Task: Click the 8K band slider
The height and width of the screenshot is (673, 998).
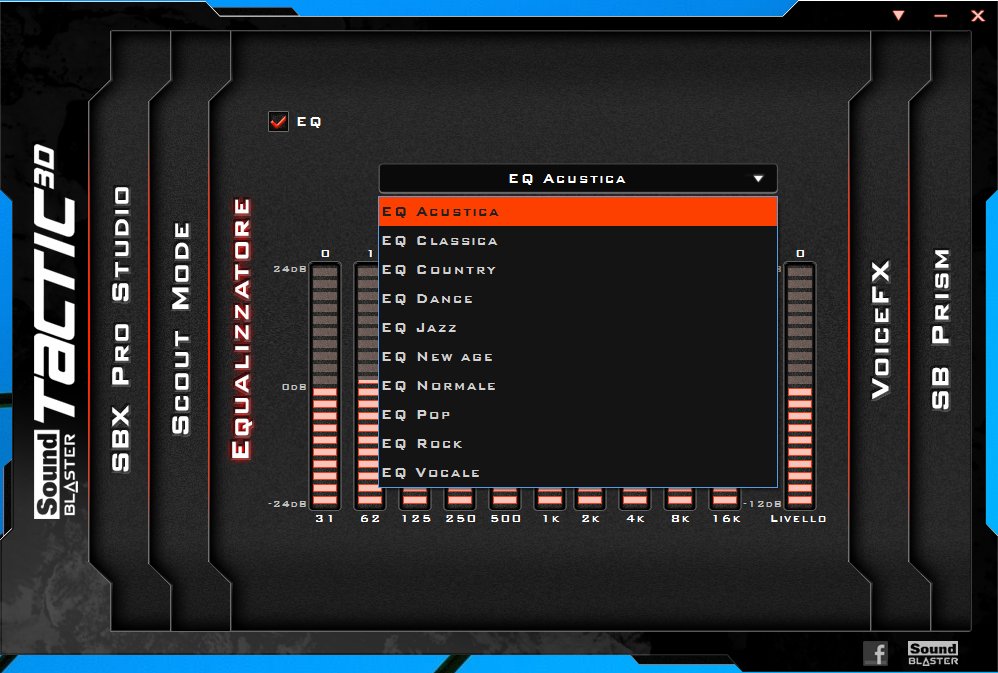Action: [x=680, y=499]
